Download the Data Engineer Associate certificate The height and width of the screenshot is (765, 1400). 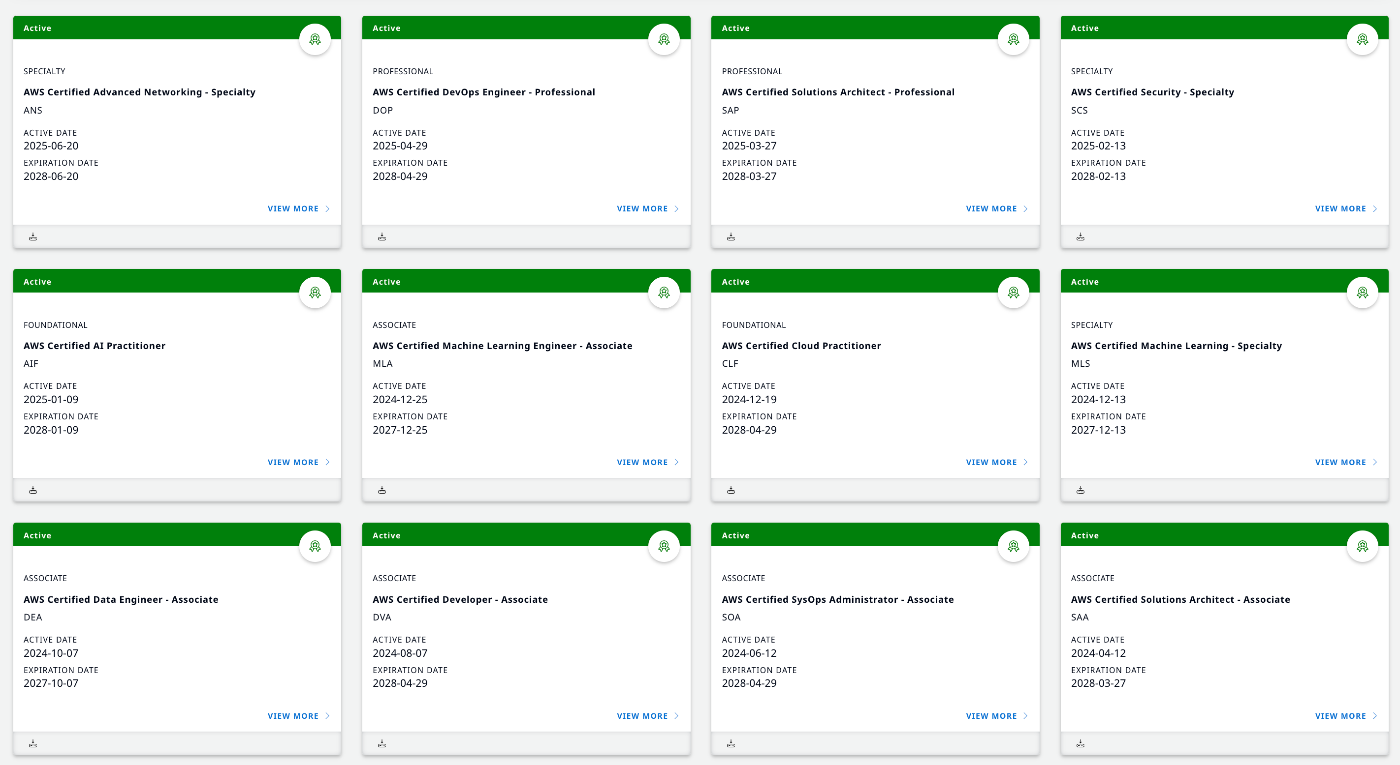point(33,744)
